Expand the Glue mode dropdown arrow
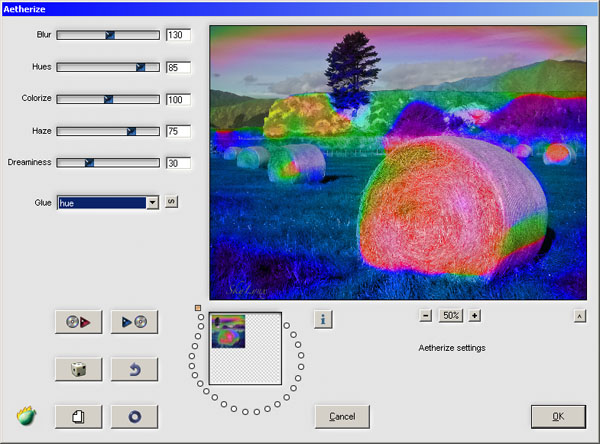The image size is (600, 444). pos(152,203)
